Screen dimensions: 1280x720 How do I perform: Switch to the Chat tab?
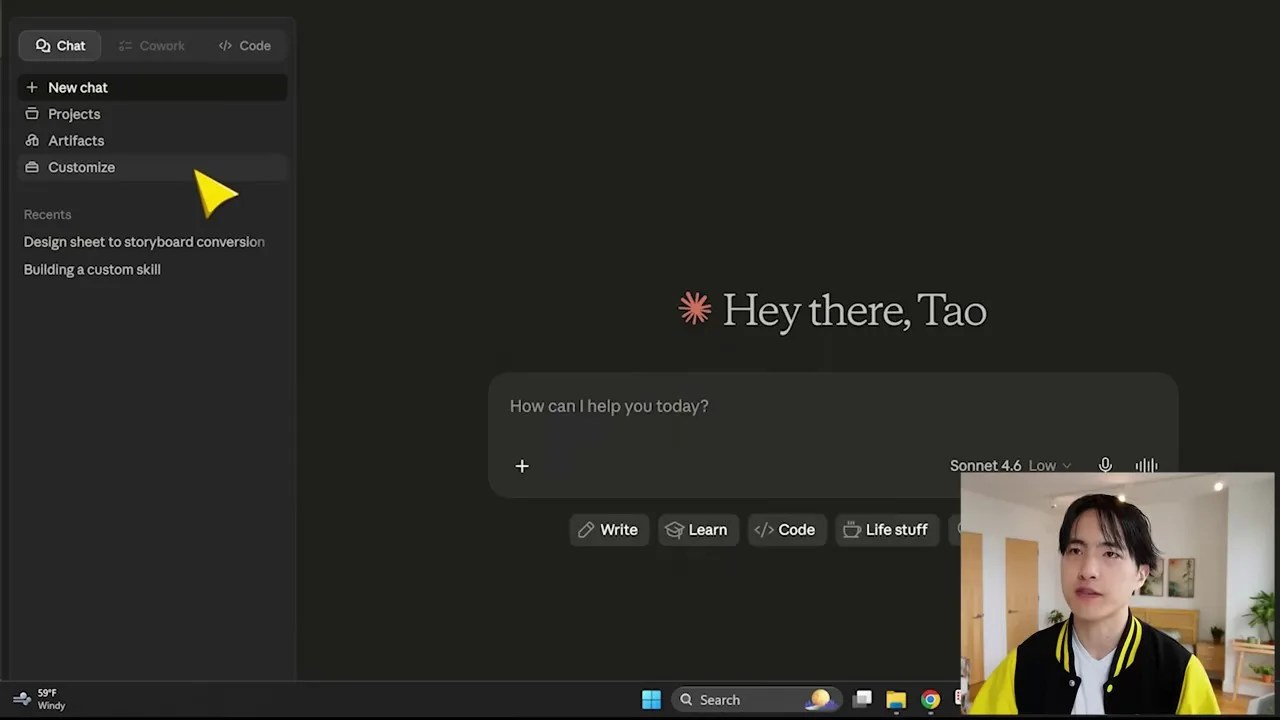pyautogui.click(x=60, y=46)
